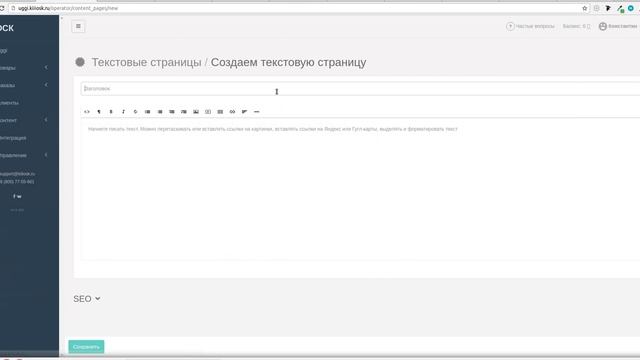The width and height of the screenshot is (640, 360).
Task: Click the user avatar icon in header
Action: point(602,26)
